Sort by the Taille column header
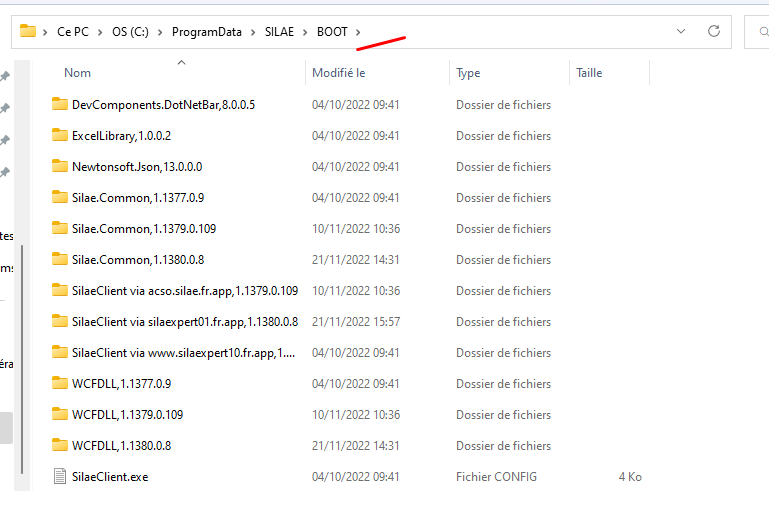Viewport: 769px width, 514px height. [589, 73]
